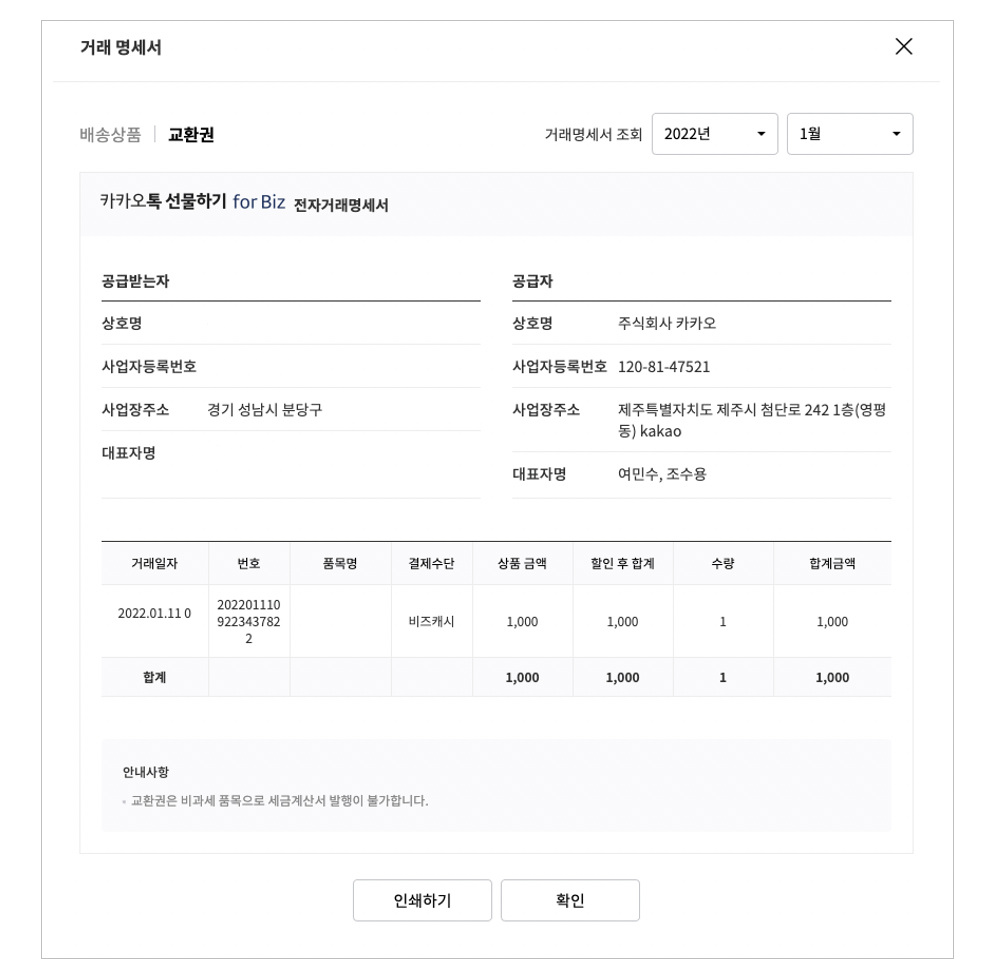This screenshot has height=969, width=981.
Task: Click supplier name 주식회사 카카오
Action: click(667, 323)
